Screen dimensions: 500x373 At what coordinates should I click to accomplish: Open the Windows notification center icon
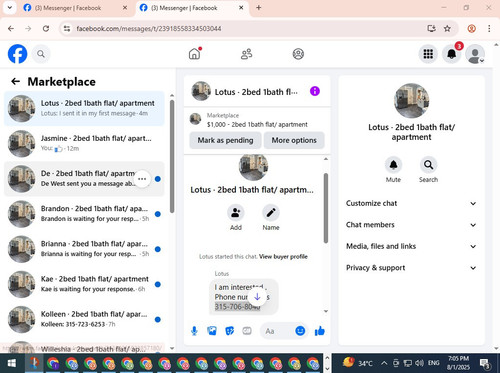485,363
